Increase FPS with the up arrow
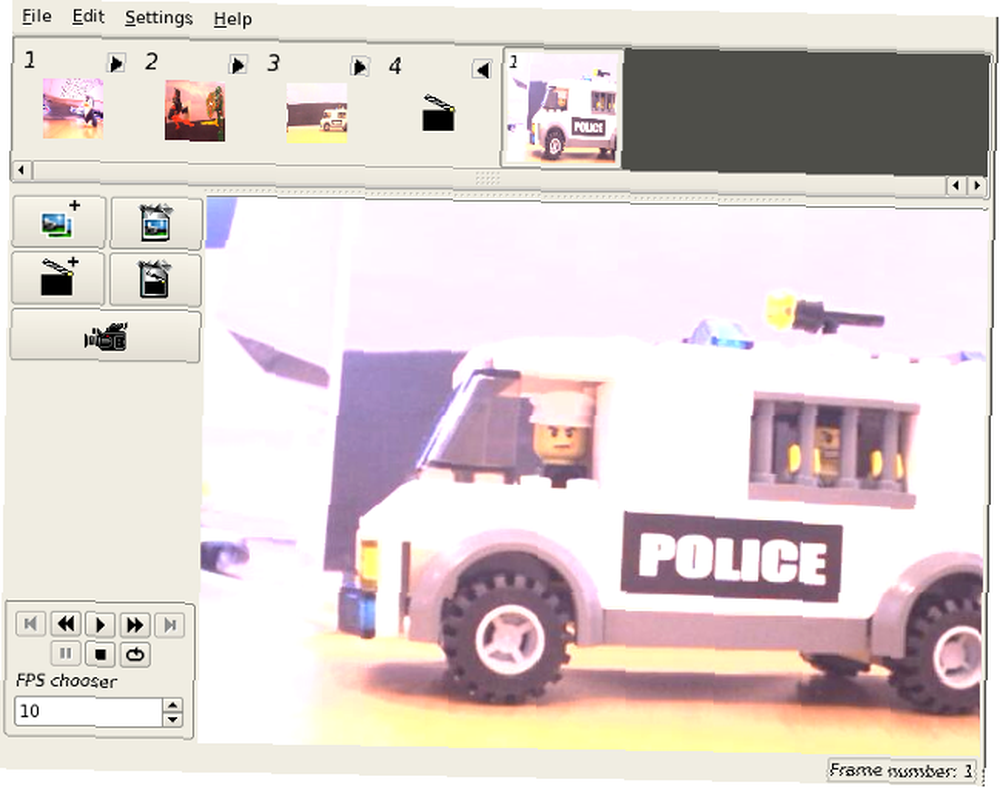 pyautogui.click(x=173, y=705)
